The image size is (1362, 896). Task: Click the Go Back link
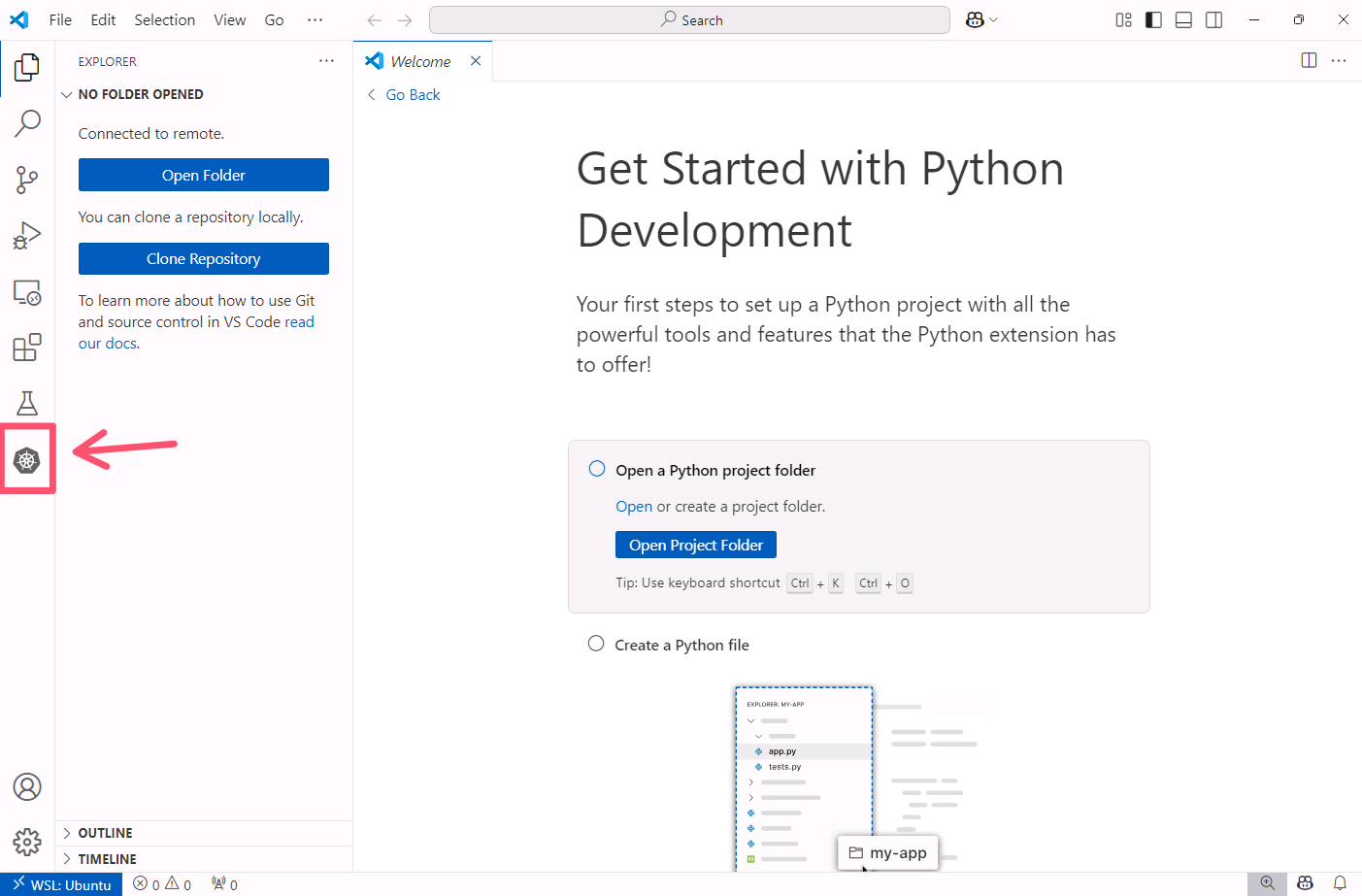413,95
